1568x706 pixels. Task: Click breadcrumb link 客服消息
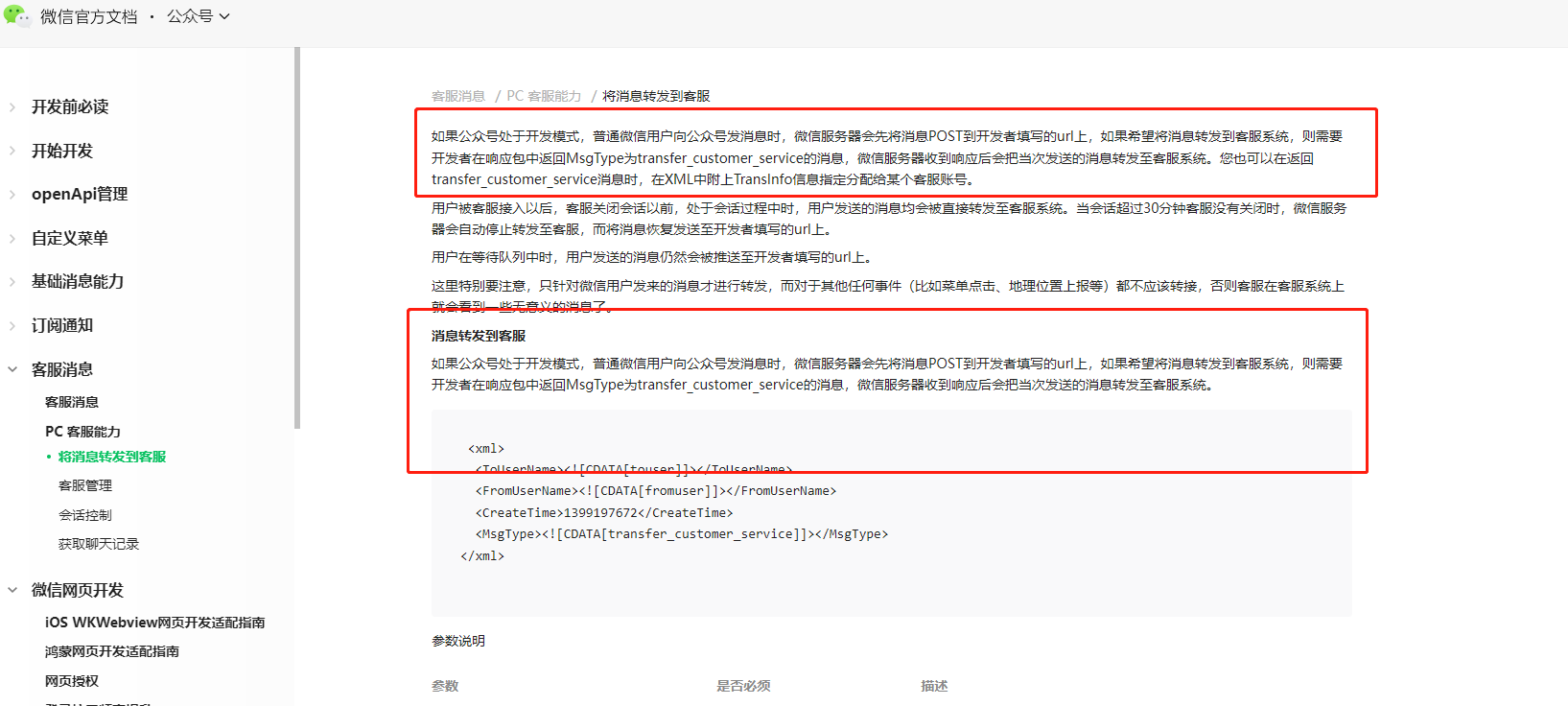pos(458,96)
